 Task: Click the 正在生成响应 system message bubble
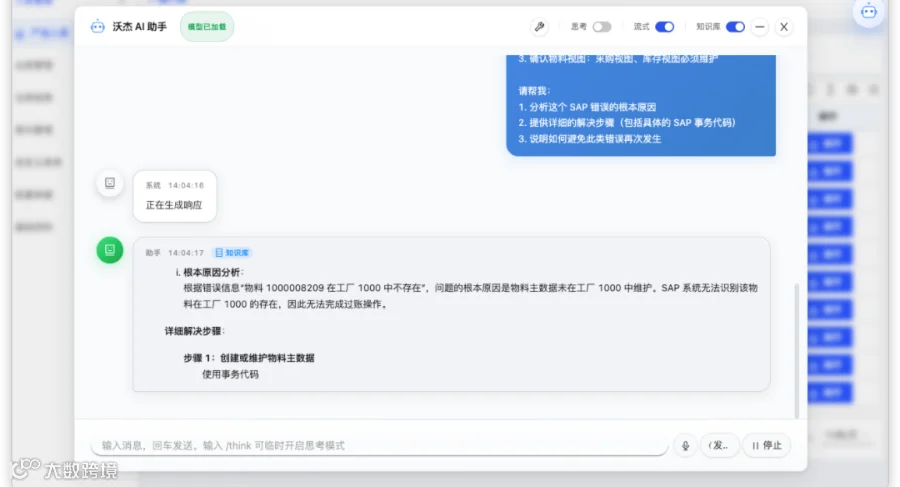pyautogui.click(x=174, y=196)
